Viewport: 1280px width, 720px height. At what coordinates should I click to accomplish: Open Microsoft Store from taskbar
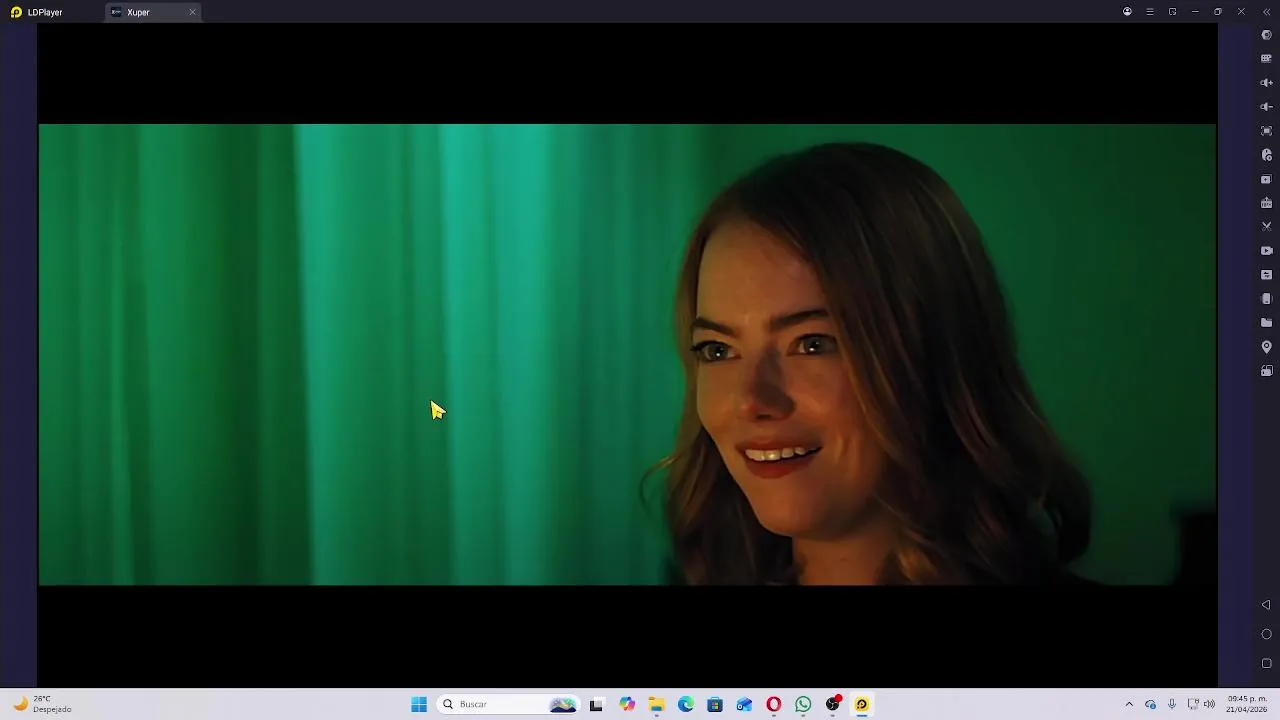pyautogui.click(x=715, y=704)
